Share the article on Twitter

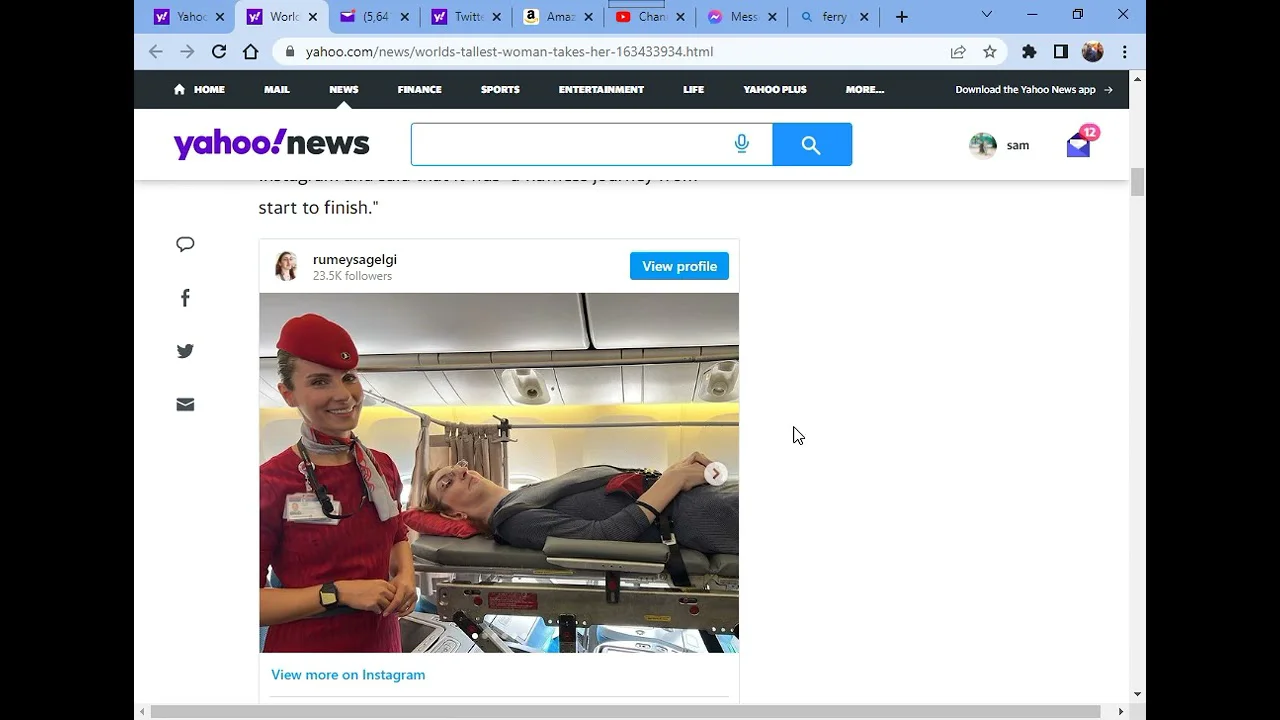tap(185, 351)
